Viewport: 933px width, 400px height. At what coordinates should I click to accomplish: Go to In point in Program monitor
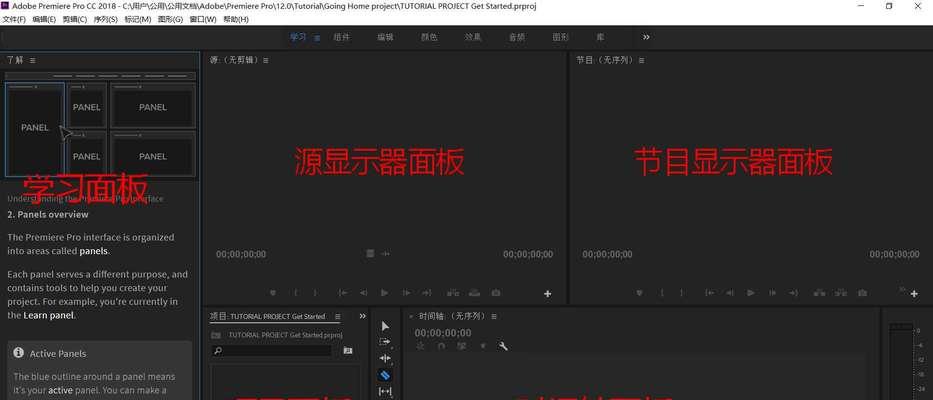[709, 293]
